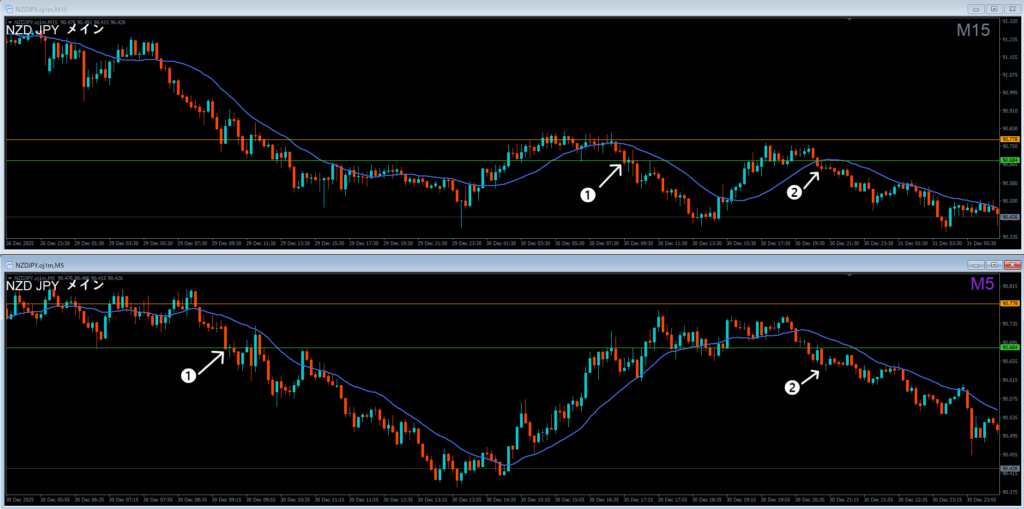Select the 'NZD JPY メイン' label in the M5 chart
1024x509 pixels.
55,286
